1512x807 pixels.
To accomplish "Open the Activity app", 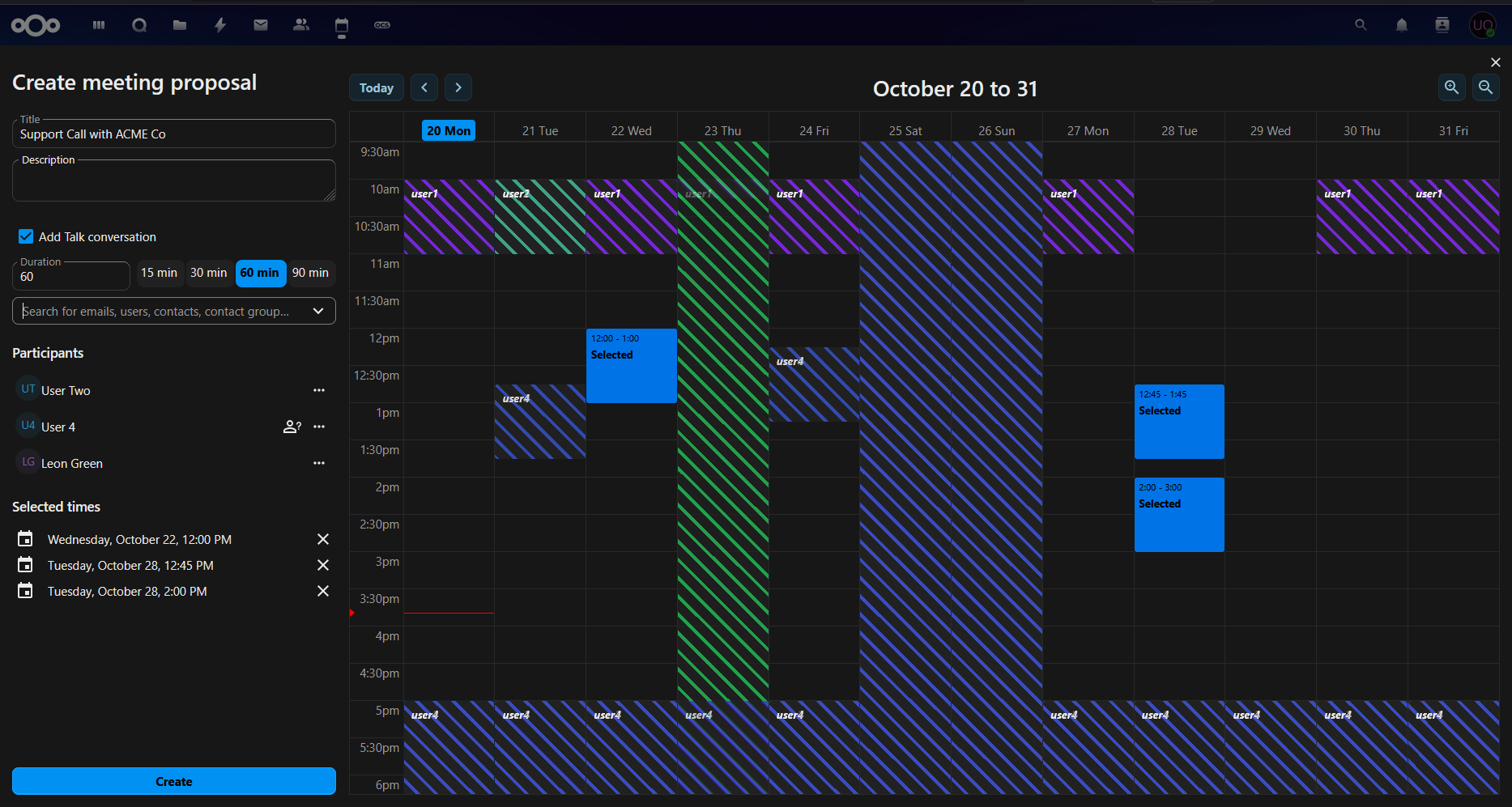I will click(220, 24).
